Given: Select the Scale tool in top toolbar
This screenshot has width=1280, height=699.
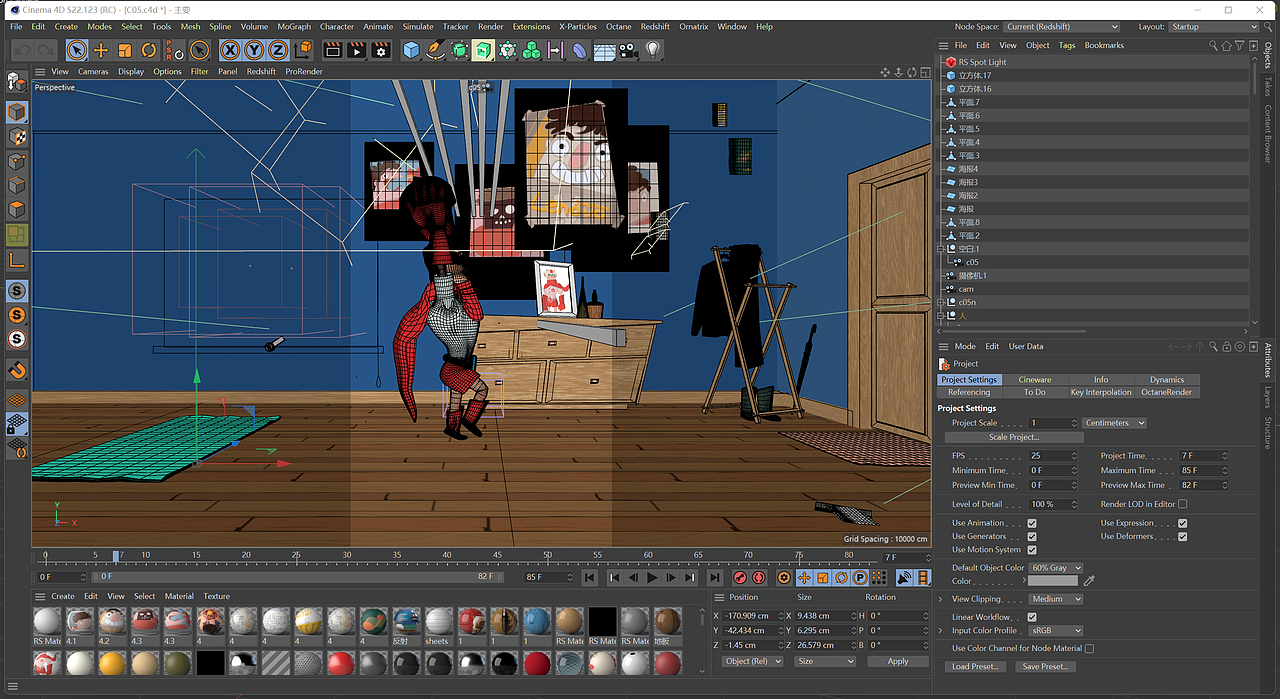Looking at the screenshot, I should tap(125, 50).
